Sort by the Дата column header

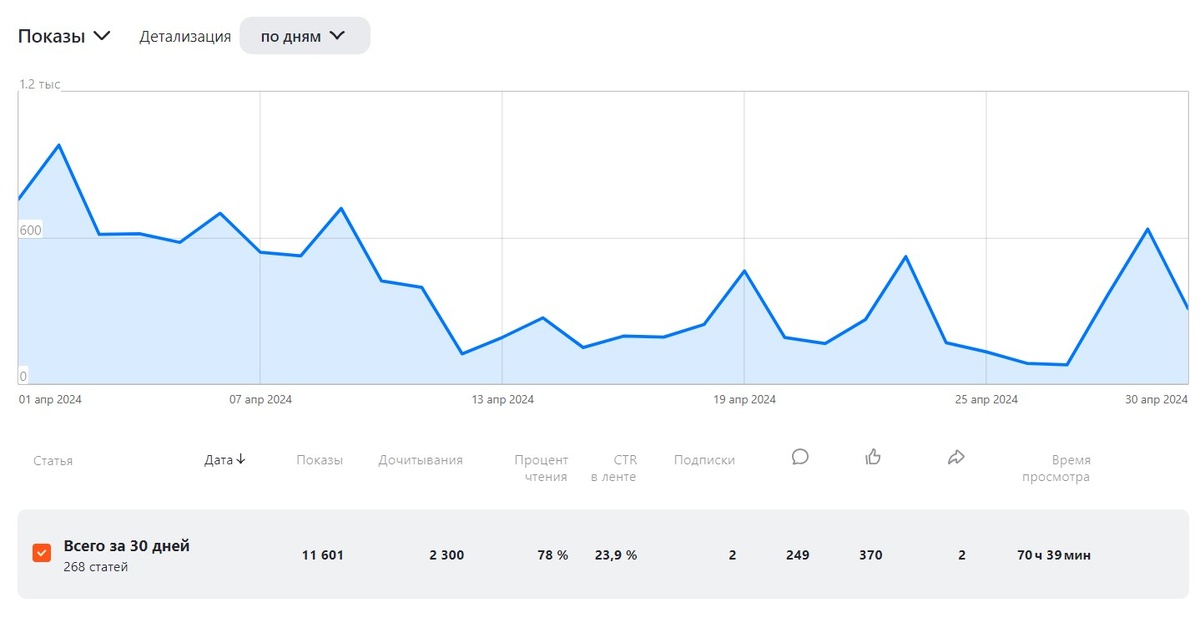click(225, 460)
